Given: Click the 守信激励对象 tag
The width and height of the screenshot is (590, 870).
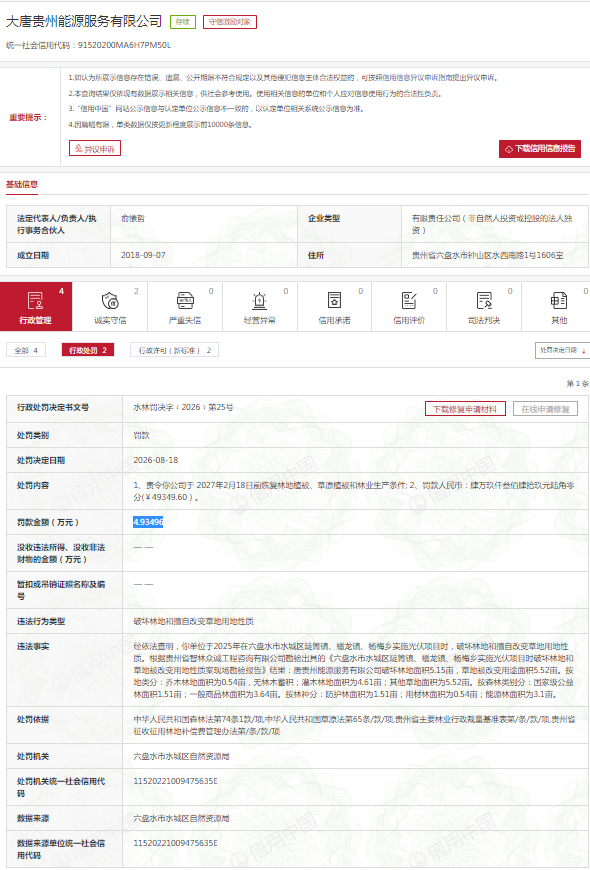Looking at the screenshot, I should pyautogui.click(x=230, y=22).
